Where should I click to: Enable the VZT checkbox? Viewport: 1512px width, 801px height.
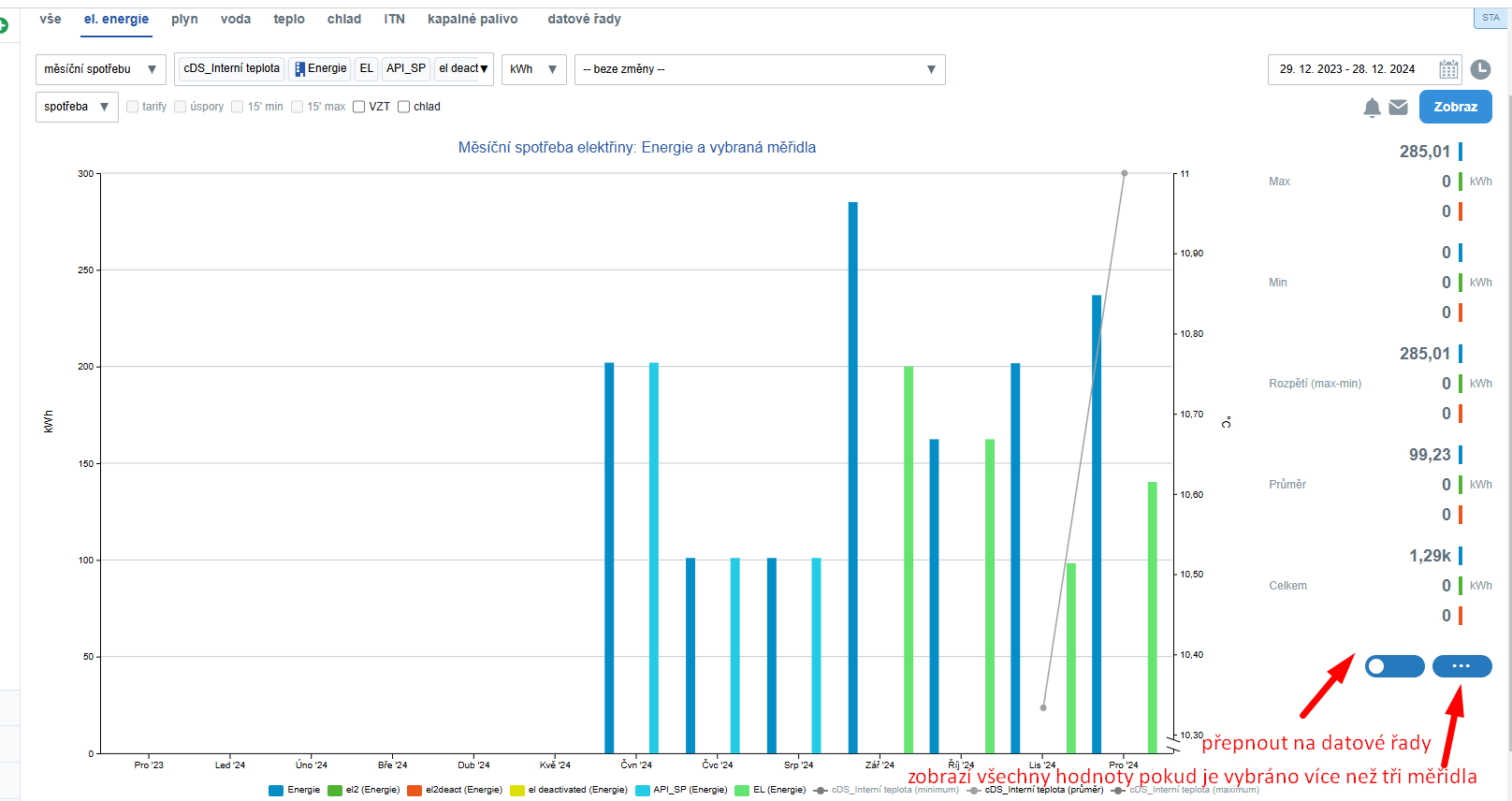click(x=359, y=107)
